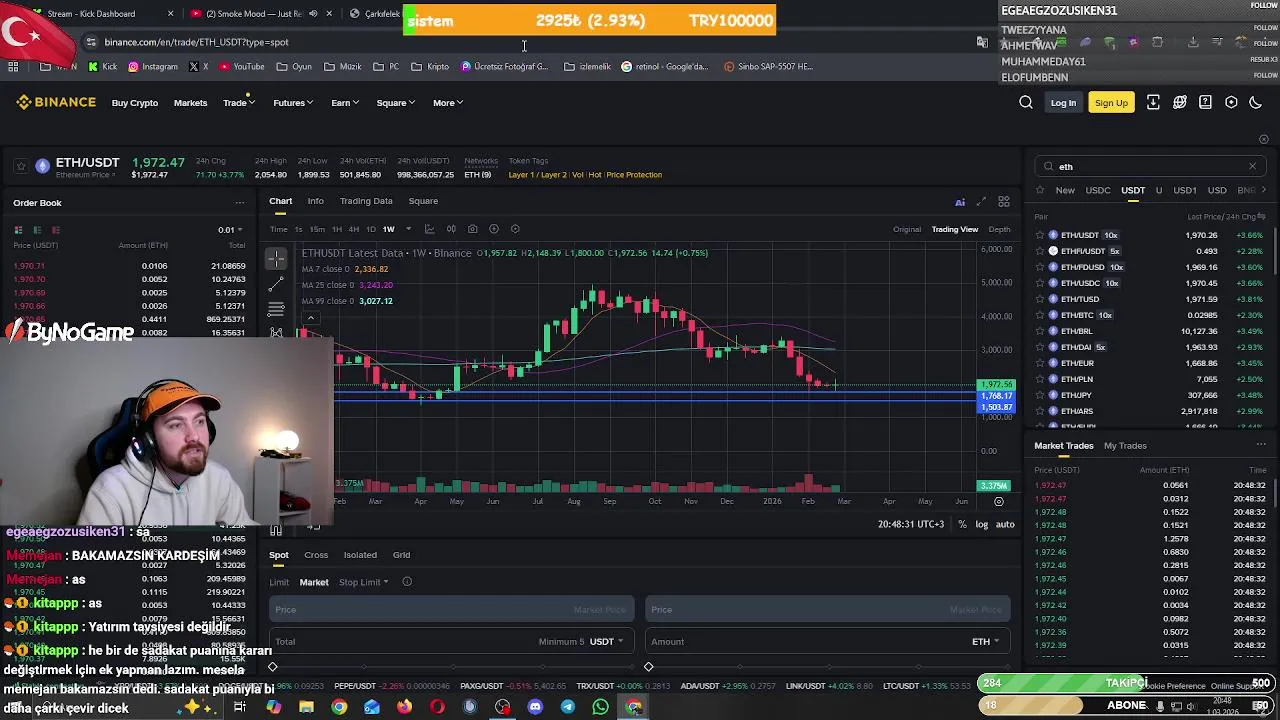Click the Binance logo
The width and height of the screenshot is (1280, 720).
(56, 102)
